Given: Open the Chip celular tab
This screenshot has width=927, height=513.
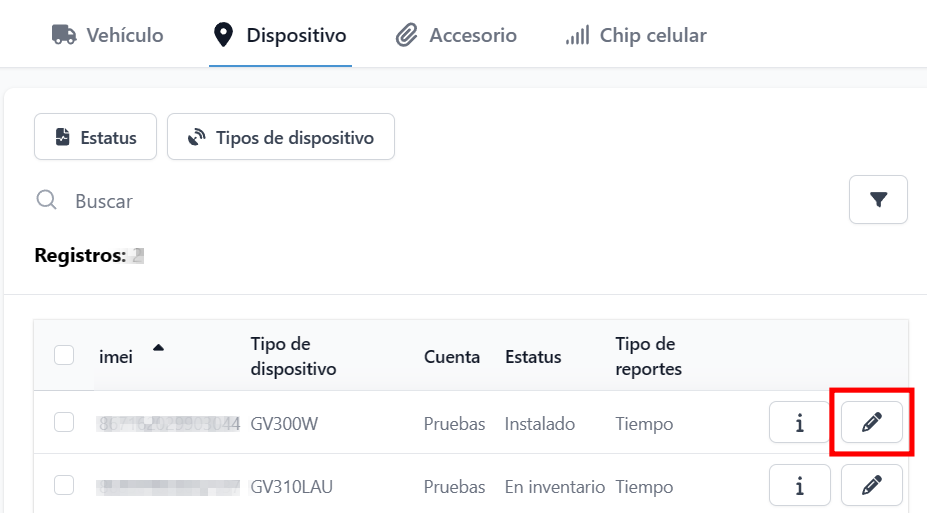Looking at the screenshot, I should 652,36.
